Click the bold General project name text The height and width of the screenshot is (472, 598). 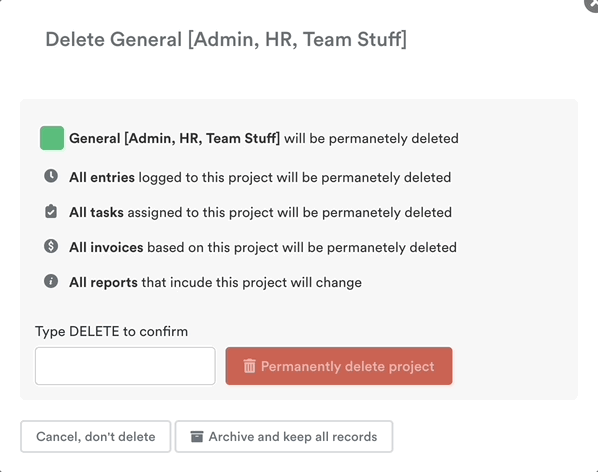pos(175,138)
